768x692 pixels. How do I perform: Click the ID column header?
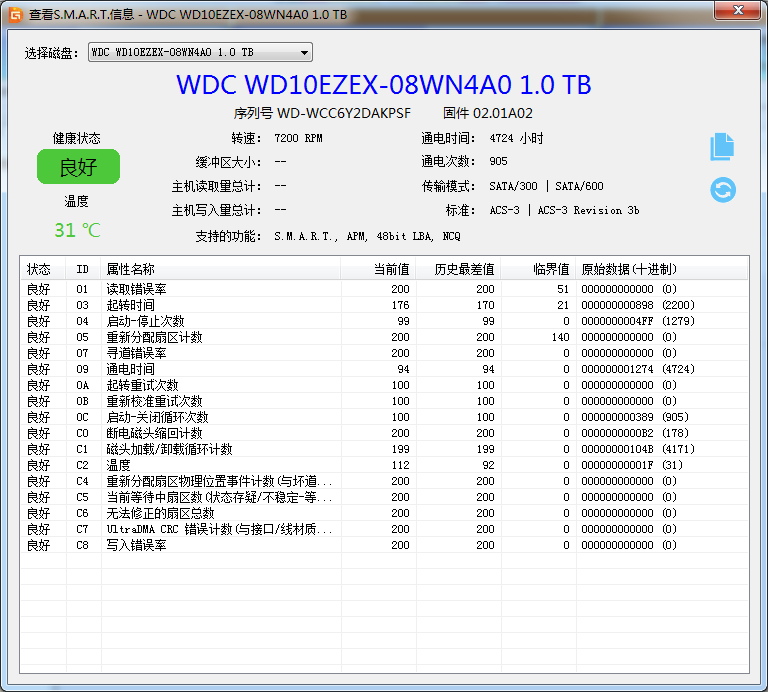[x=83, y=269]
